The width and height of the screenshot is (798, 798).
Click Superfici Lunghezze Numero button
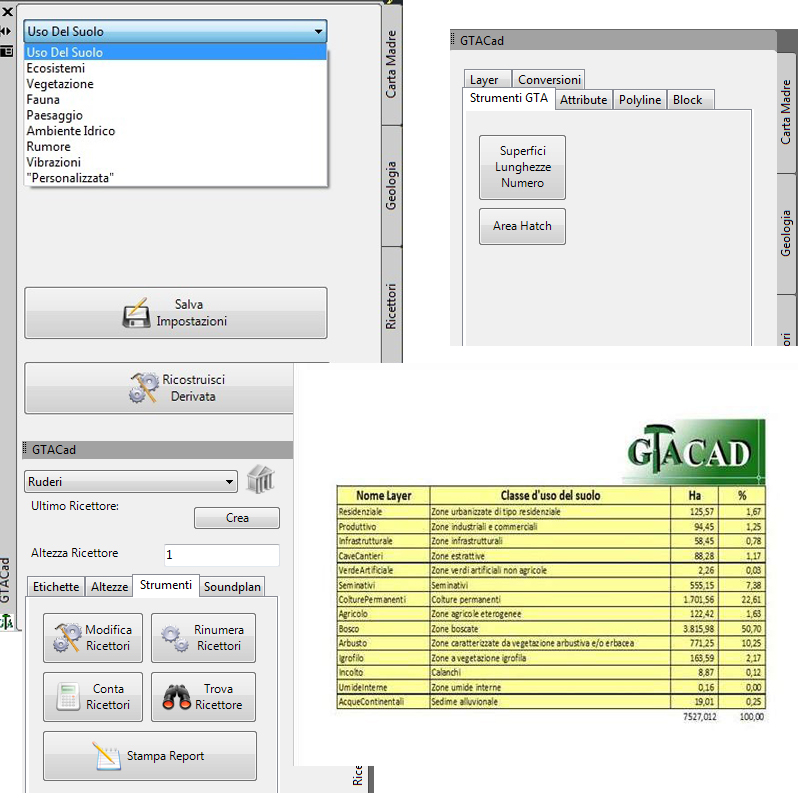click(x=522, y=167)
